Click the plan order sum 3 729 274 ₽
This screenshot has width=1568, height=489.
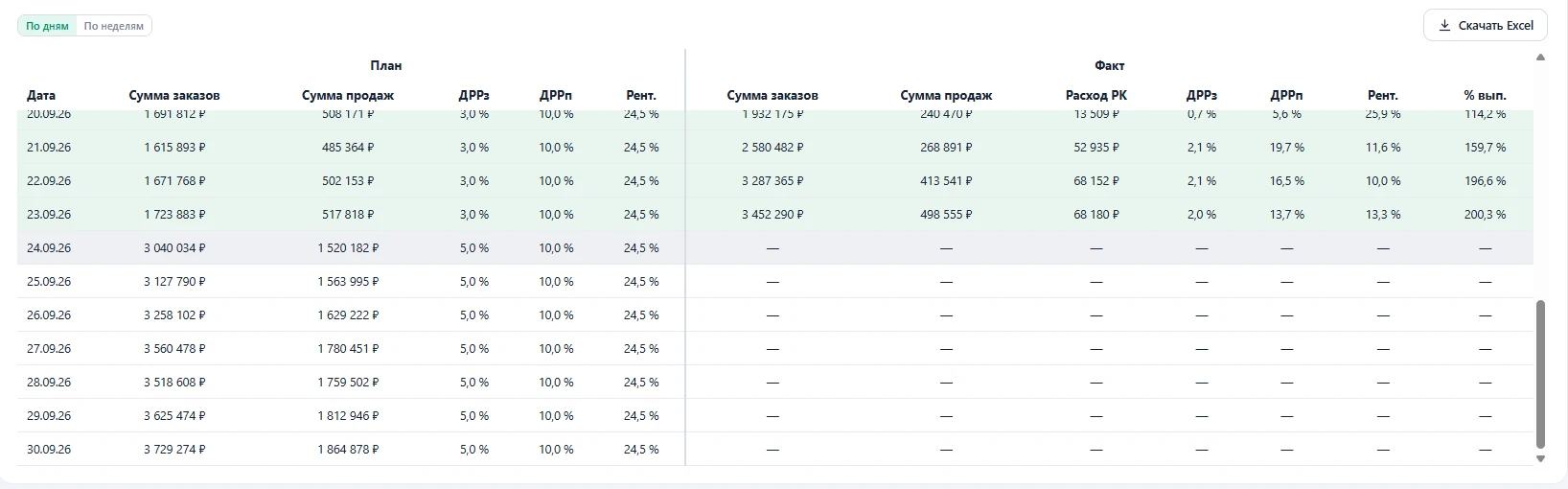174,450
